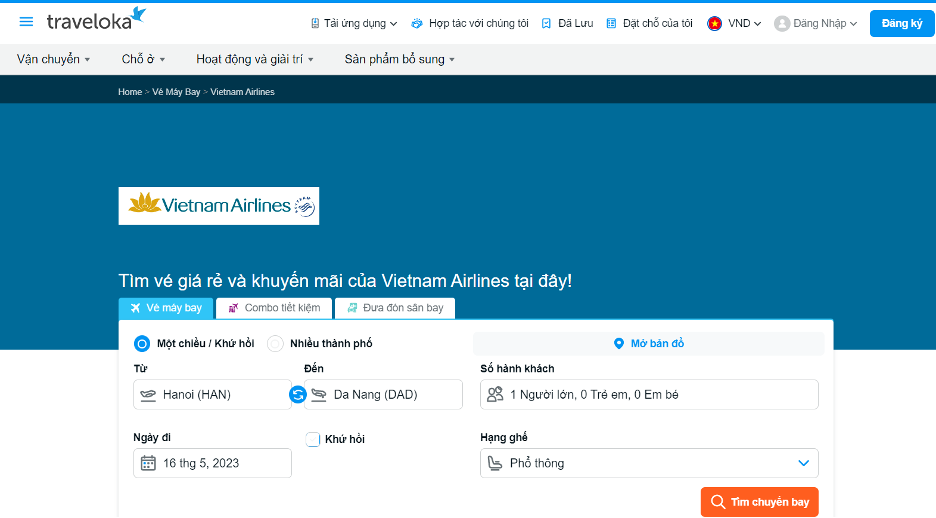The width and height of the screenshot is (936, 518).
Task: Click the calendar icon in departure date
Action: 148,463
